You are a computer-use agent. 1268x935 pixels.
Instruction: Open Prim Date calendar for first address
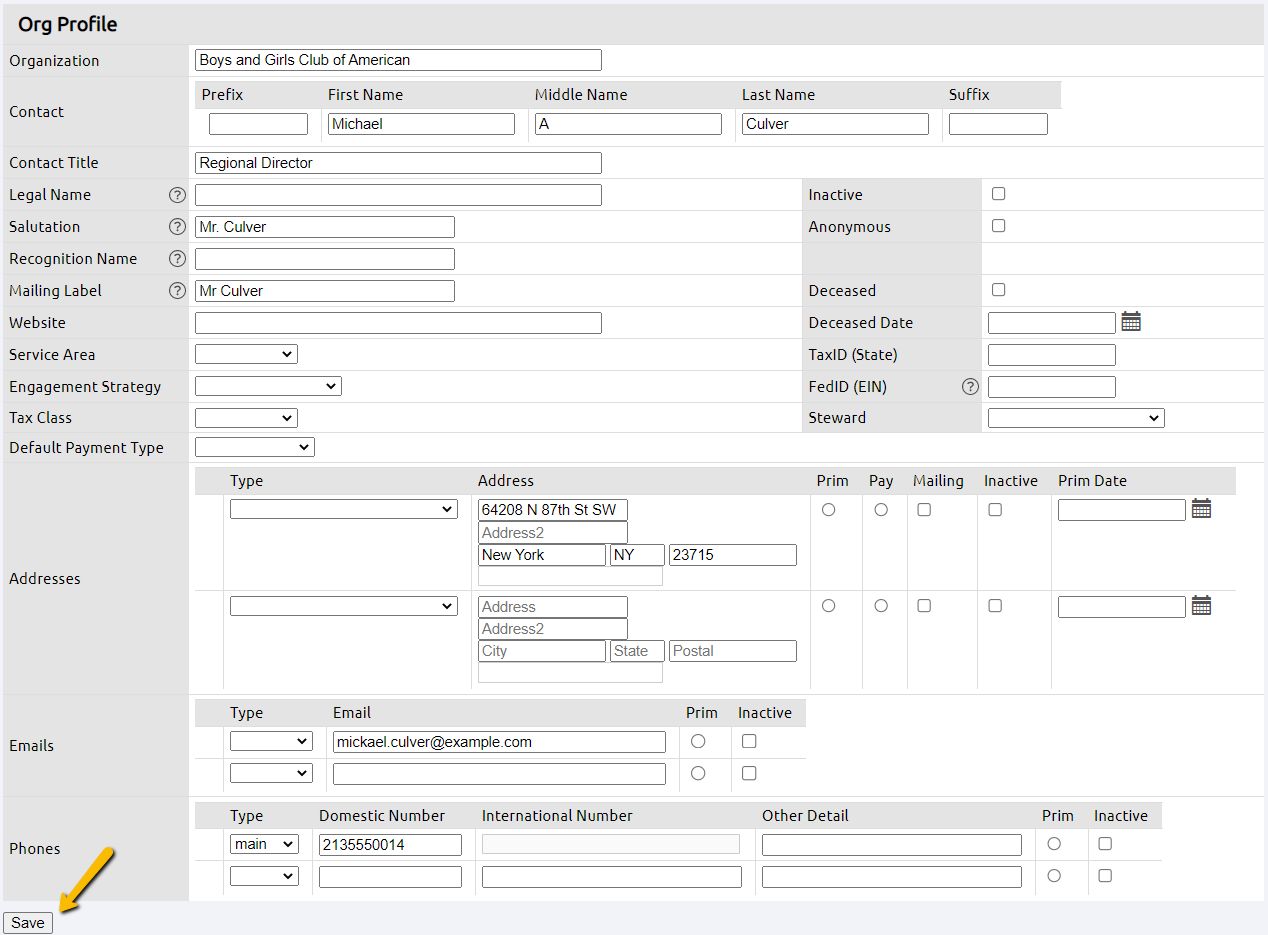tap(1201, 509)
